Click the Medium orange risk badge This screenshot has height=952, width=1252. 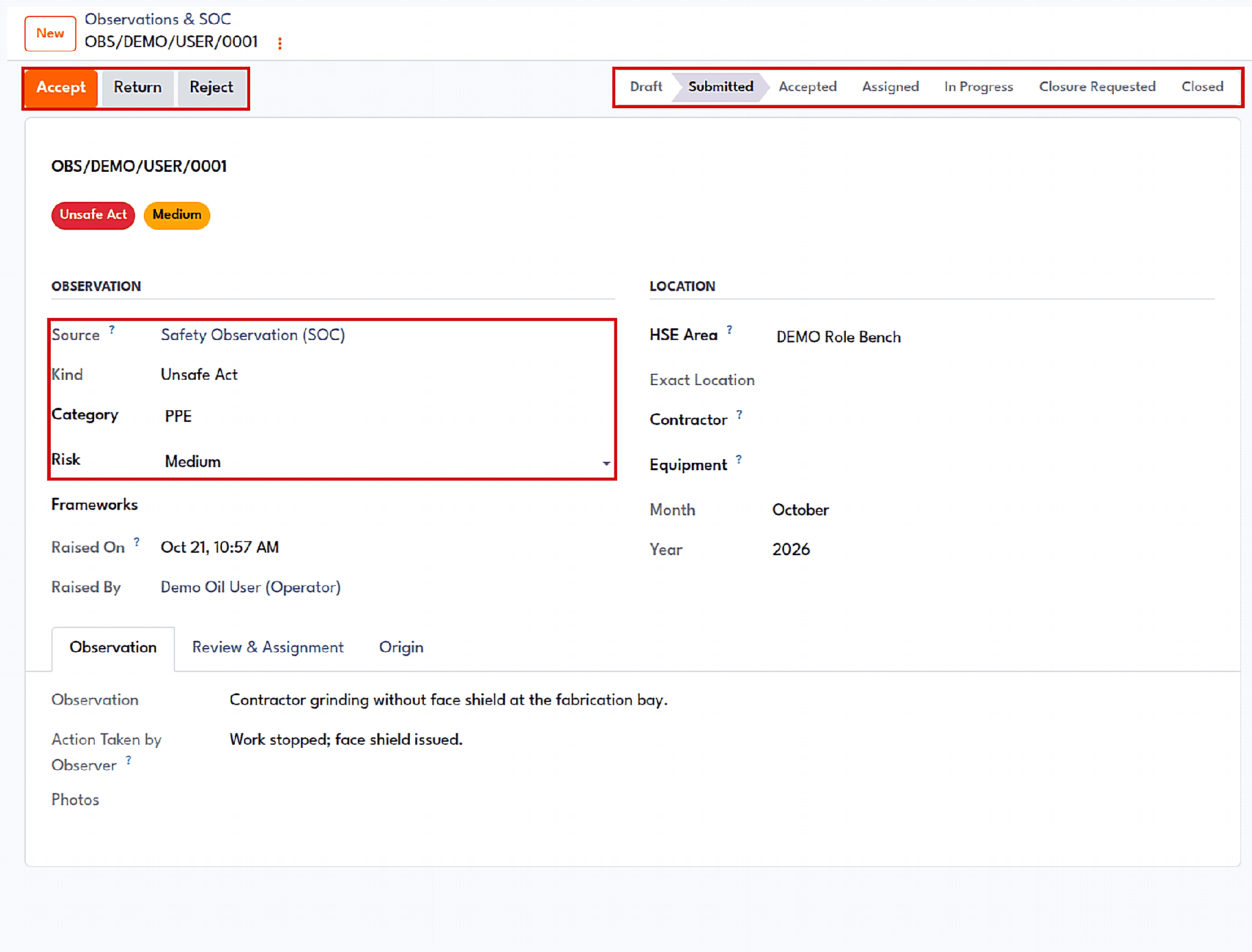tap(177, 215)
